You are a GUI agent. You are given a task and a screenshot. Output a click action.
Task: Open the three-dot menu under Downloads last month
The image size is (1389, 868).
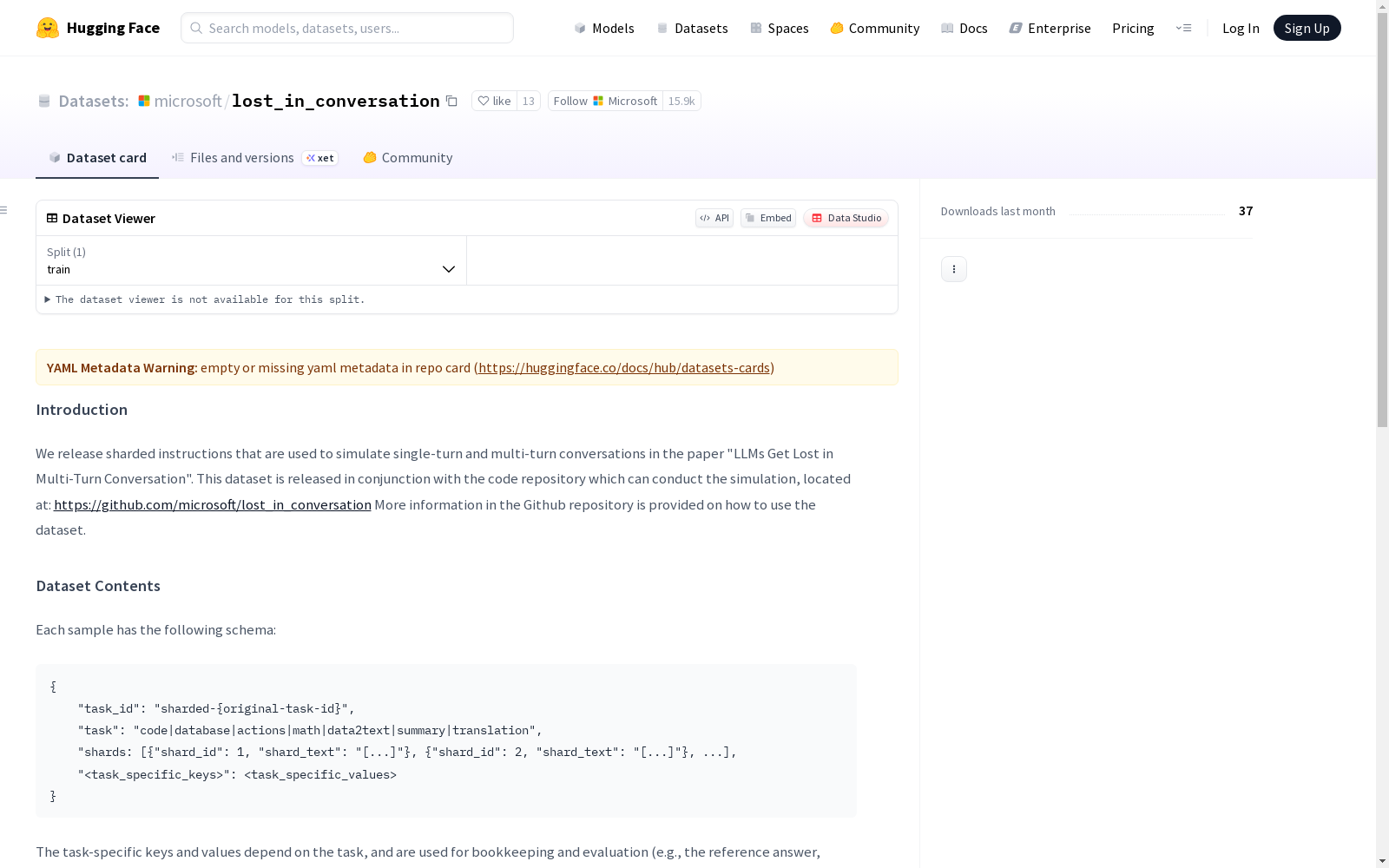954,269
